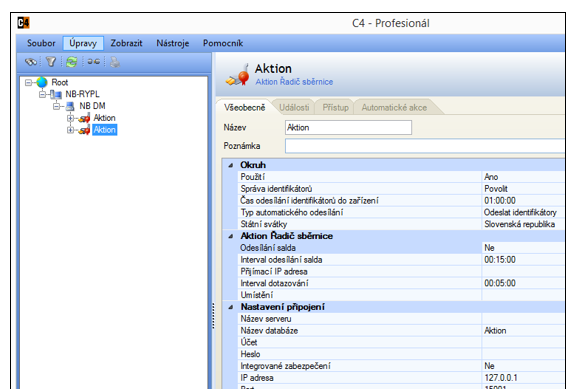The image size is (572, 389).
Task: Switch to the Přístup tab
Action: coord(336,107)
